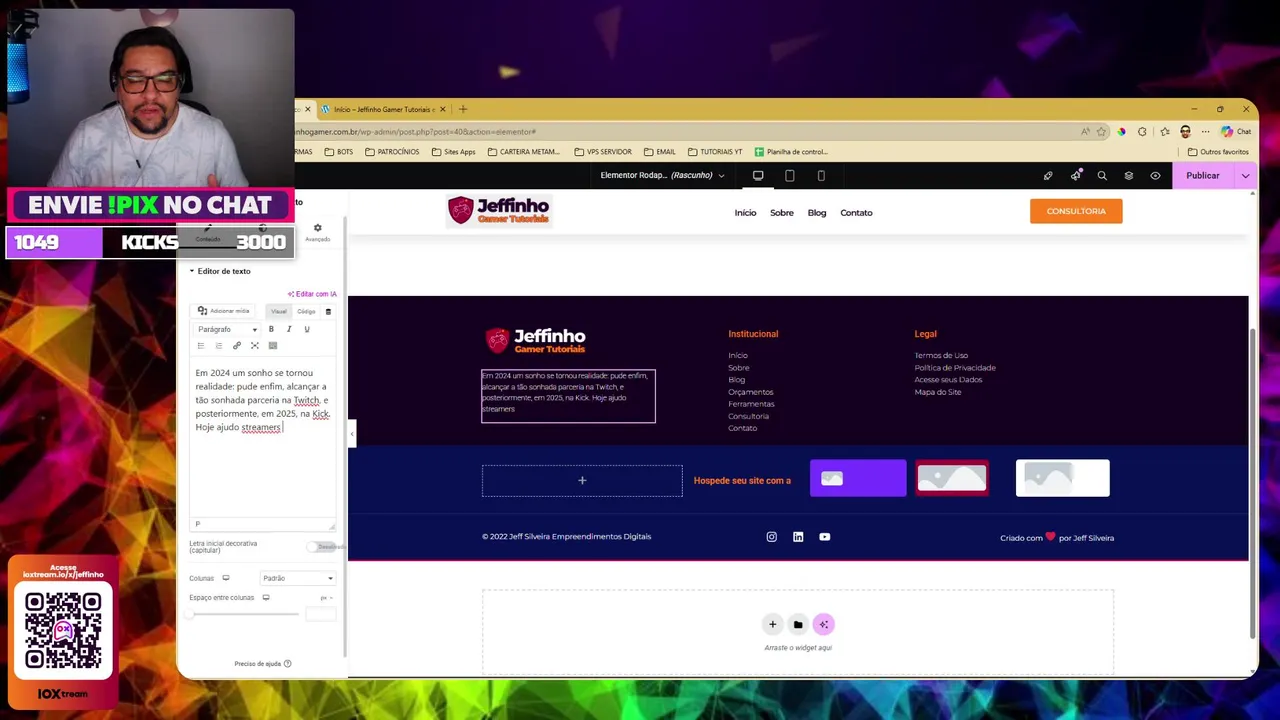Apply italic formatting

click(289, 329)
